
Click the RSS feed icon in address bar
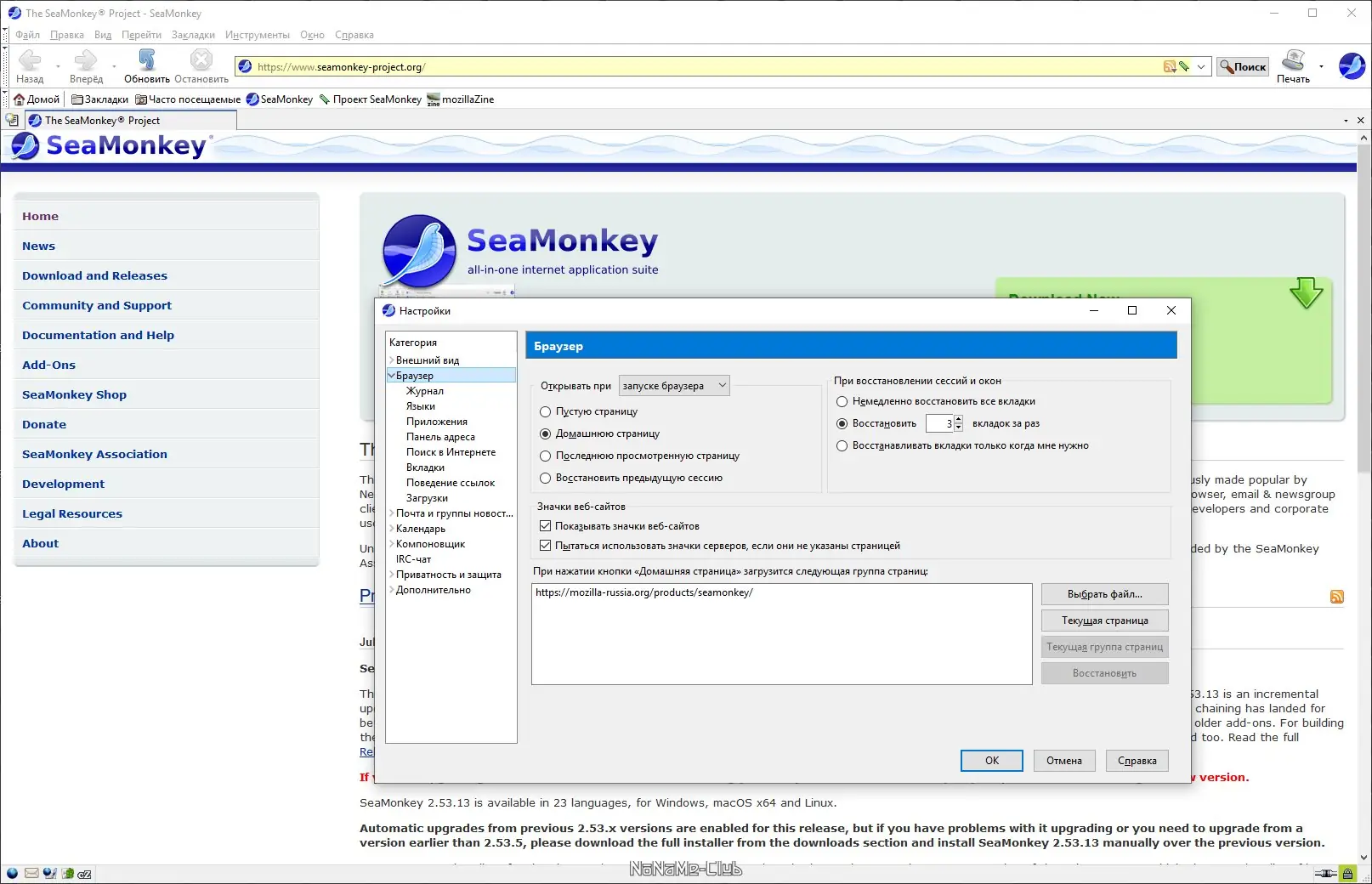pos(1170,66)
